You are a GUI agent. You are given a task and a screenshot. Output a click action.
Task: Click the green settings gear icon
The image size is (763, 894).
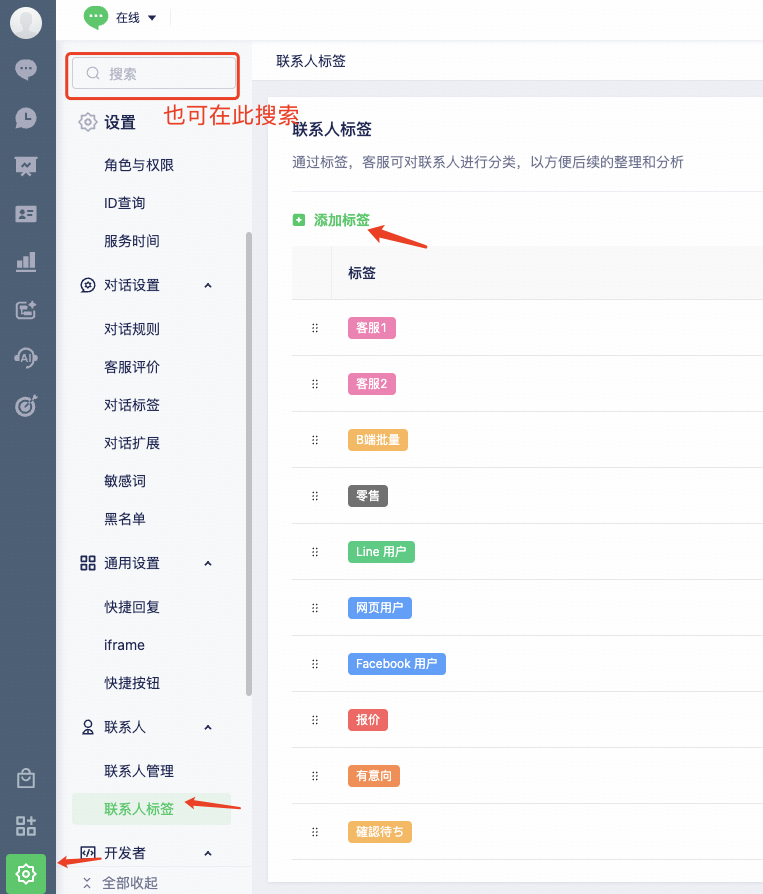tap(26, 873)
